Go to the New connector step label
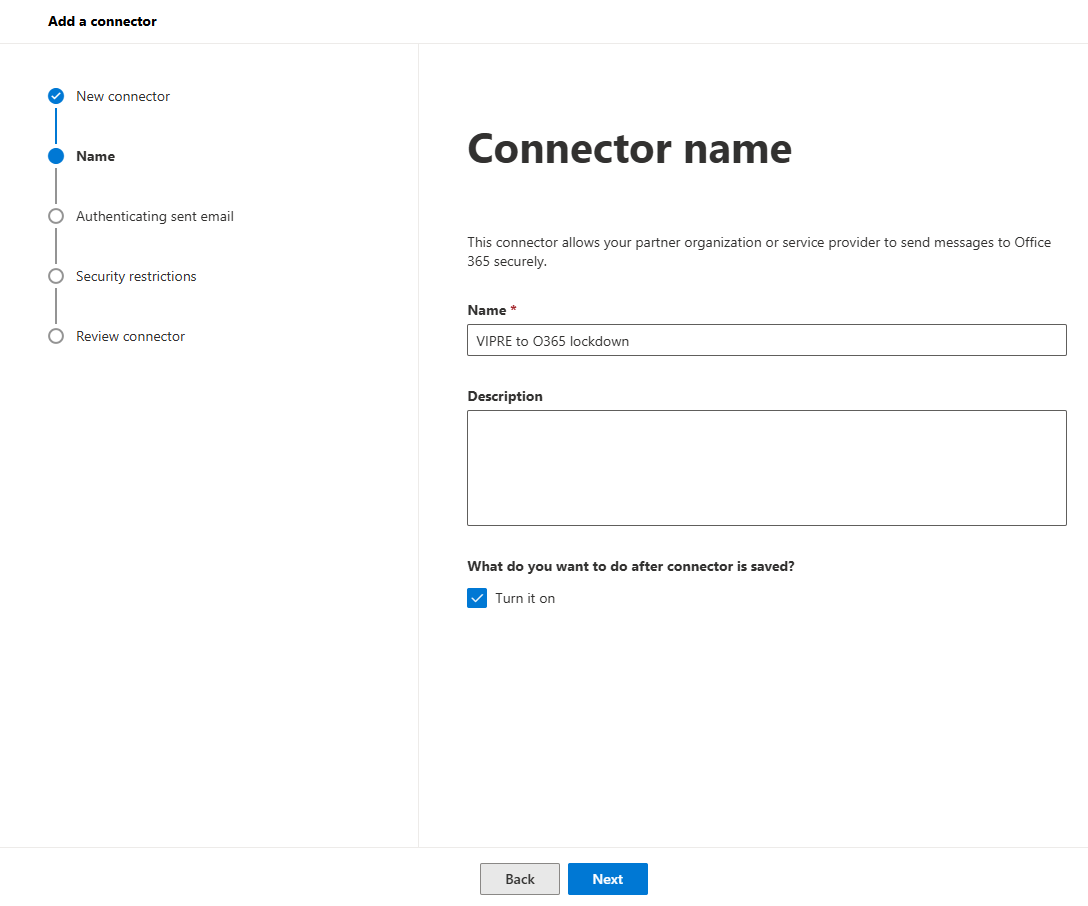 (x=123, y=96)
